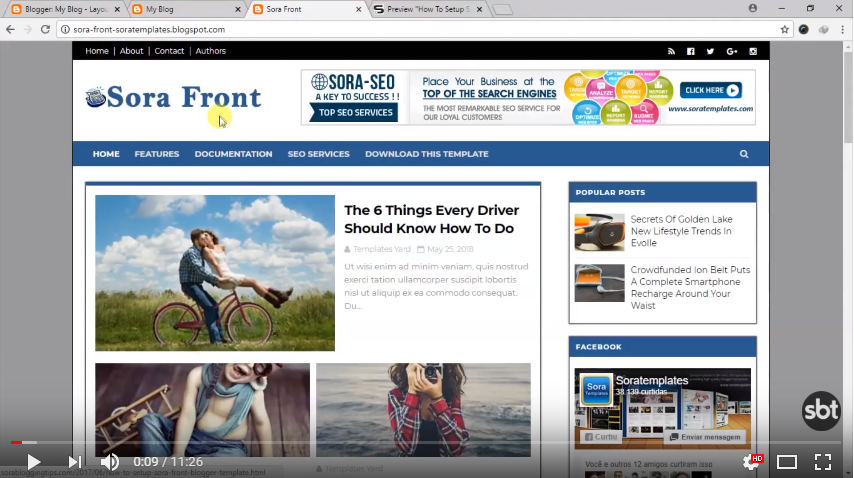Open Crowdfunded Ion Belt post link
Viewport: 854px width, 478px height.
tap(690, 287)
